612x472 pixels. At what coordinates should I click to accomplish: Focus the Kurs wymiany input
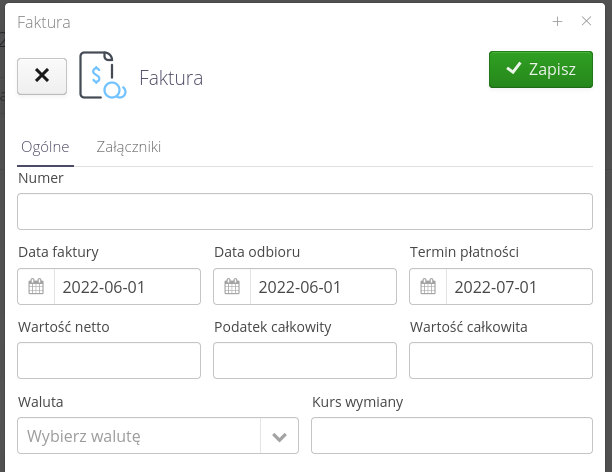click(x=452, y=436)
